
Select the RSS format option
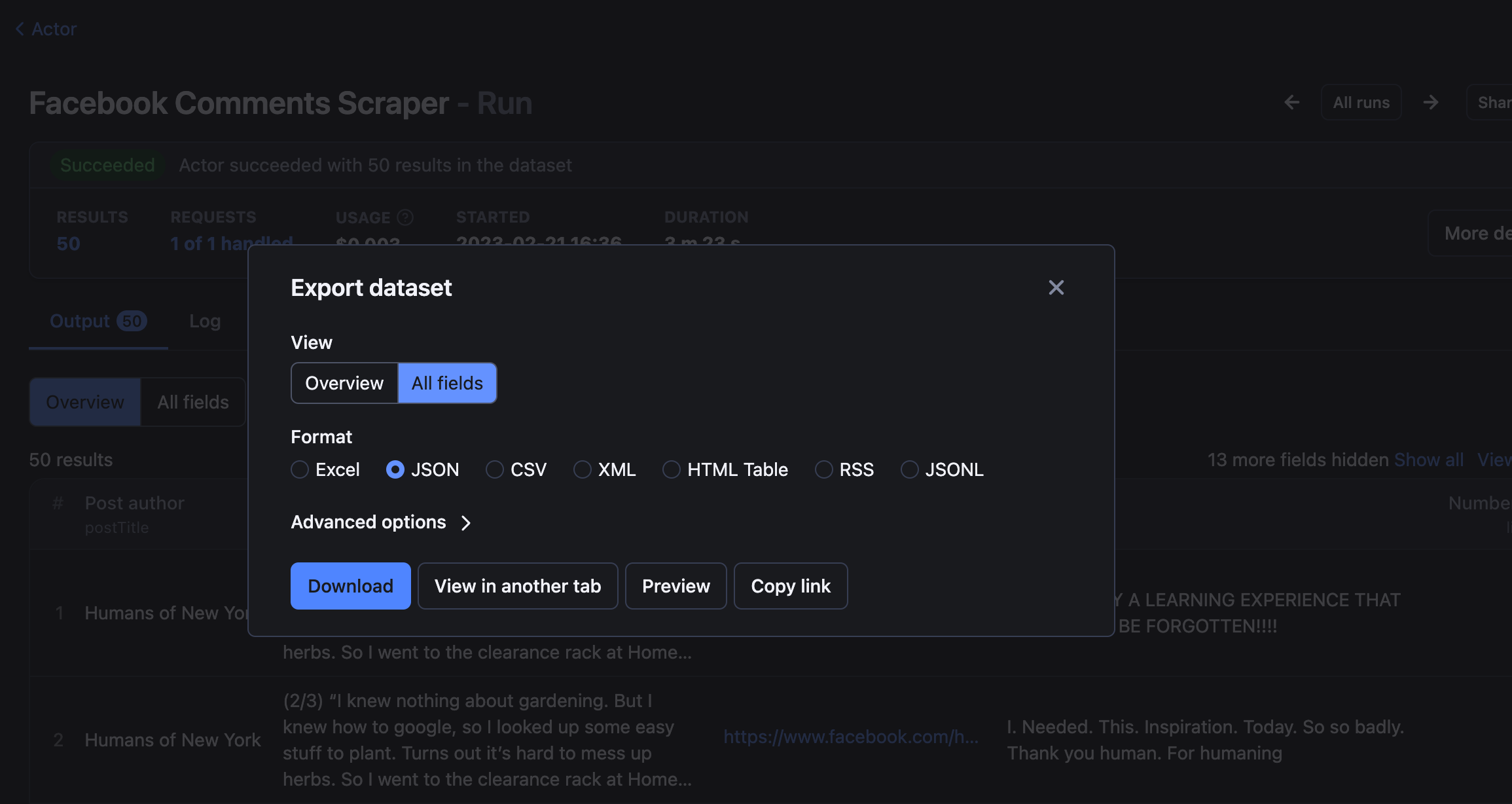825,469
